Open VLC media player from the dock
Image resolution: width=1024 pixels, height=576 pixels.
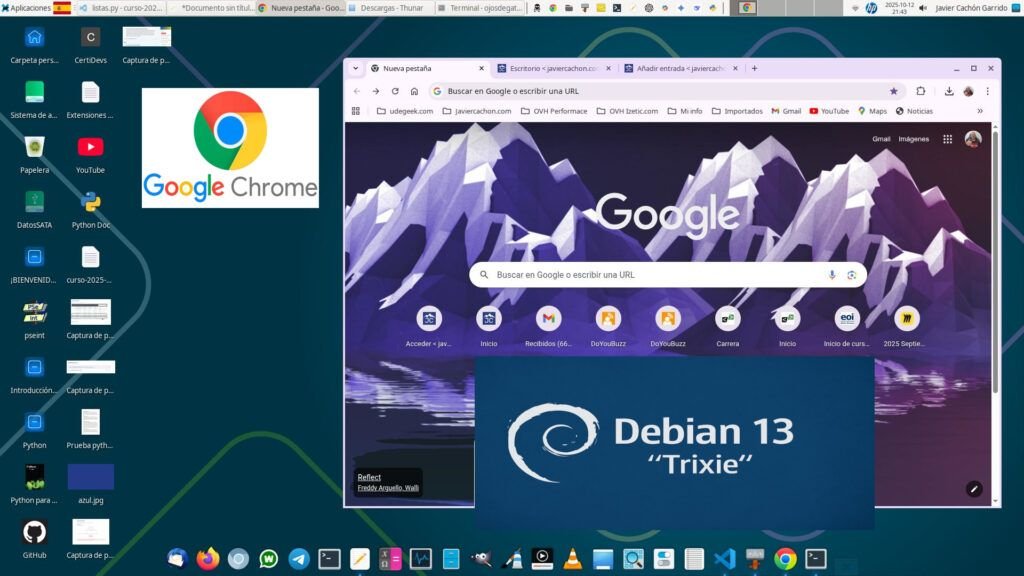pos(572,559)
